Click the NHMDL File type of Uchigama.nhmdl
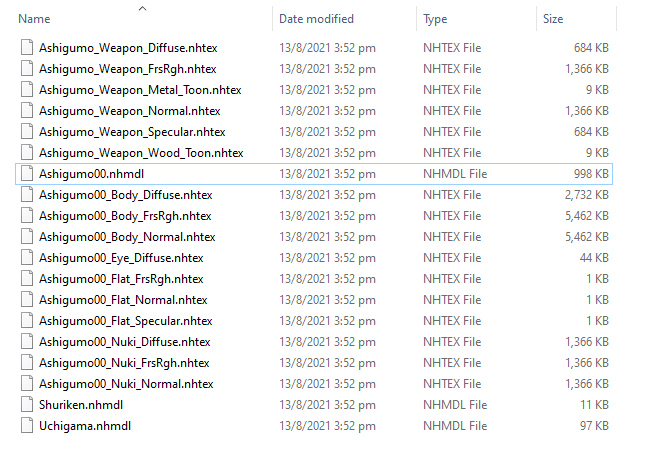This screenshot has width=647, height=469. [x=455, y=426]
